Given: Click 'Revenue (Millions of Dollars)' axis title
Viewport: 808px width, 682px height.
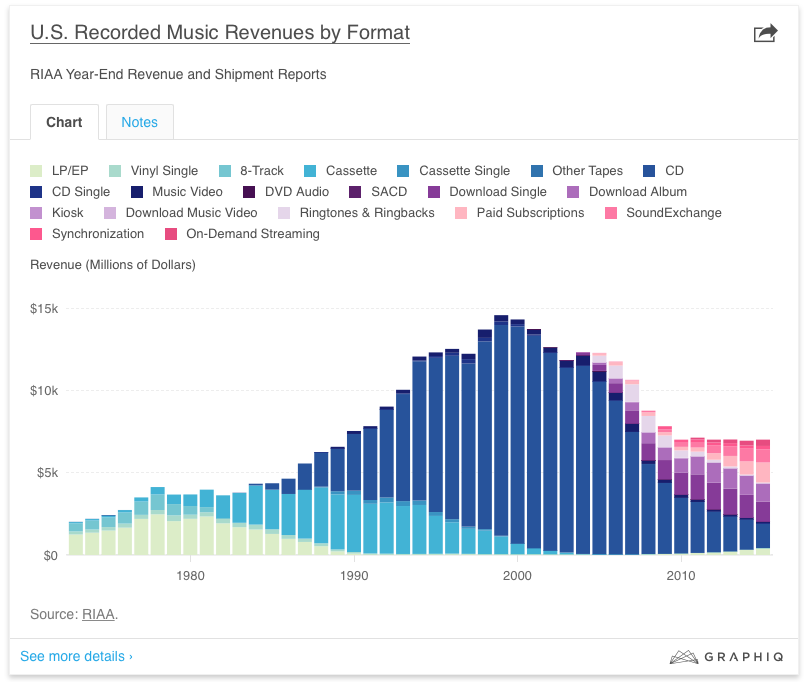Looking at the screenshot, I should pyautogui.click(x=113, y=264).
